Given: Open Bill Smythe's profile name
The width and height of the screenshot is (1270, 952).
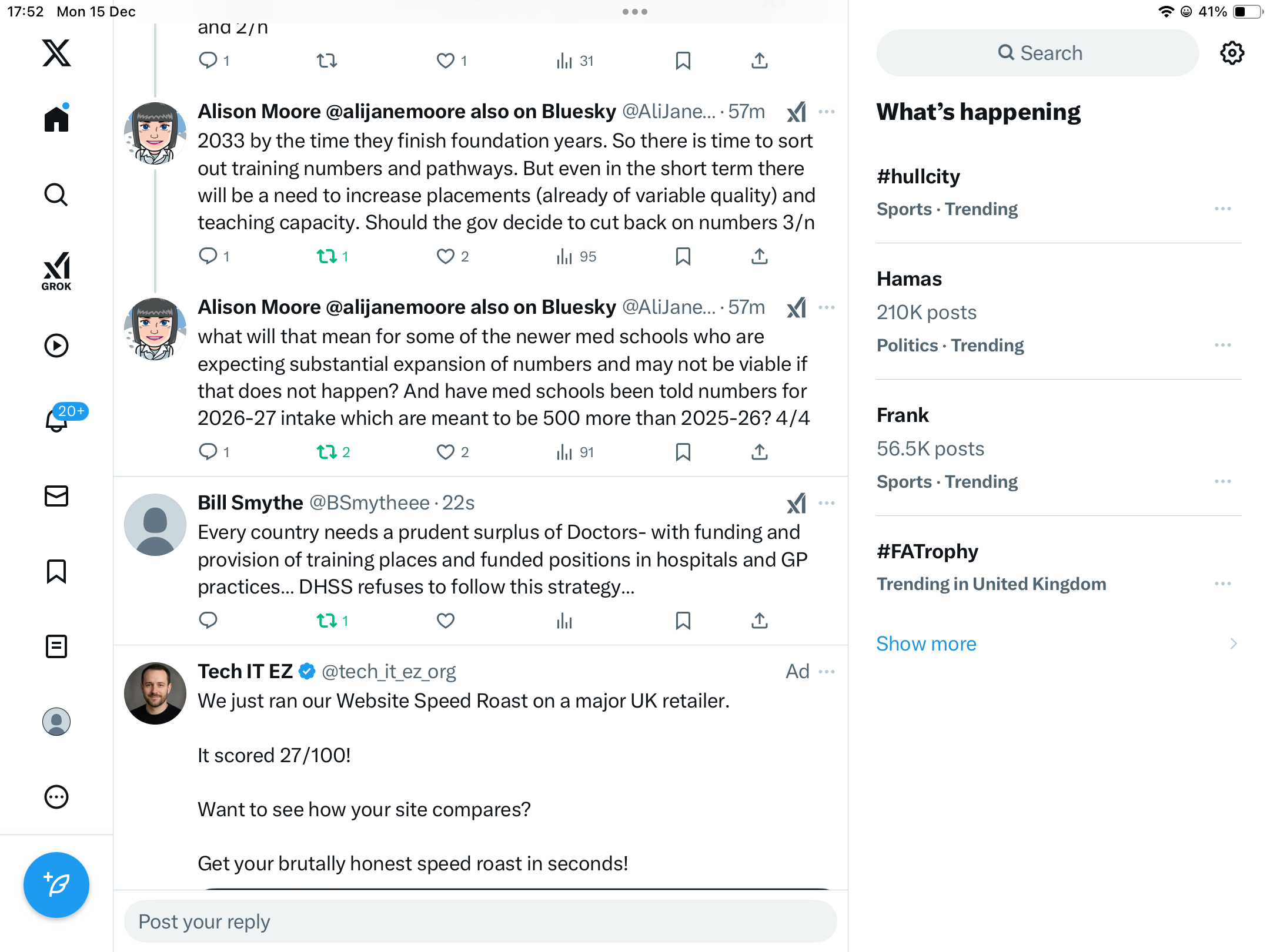Looking at the screenshot, I should click(x=250, y=503).
